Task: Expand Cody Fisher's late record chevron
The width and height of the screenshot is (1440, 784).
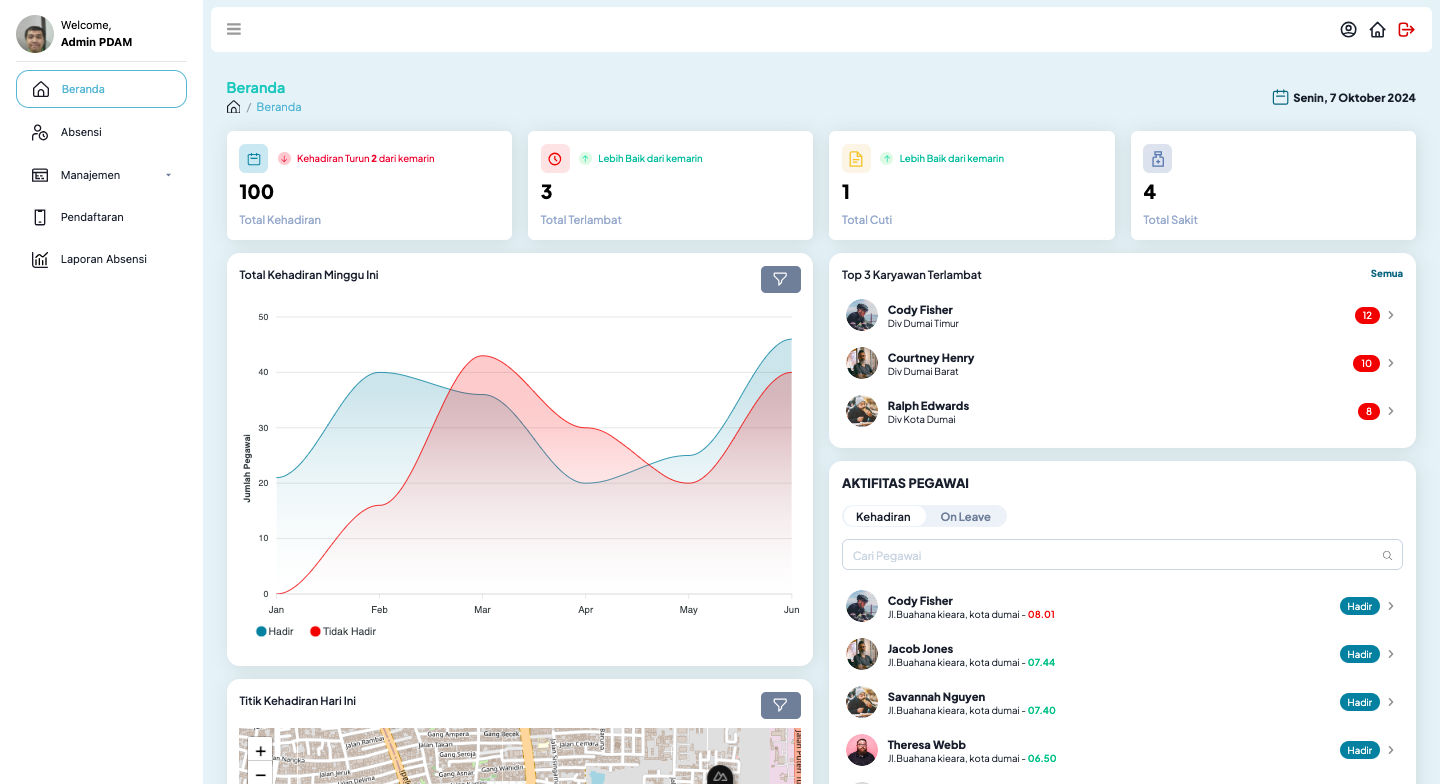Action: [1391, 315]
